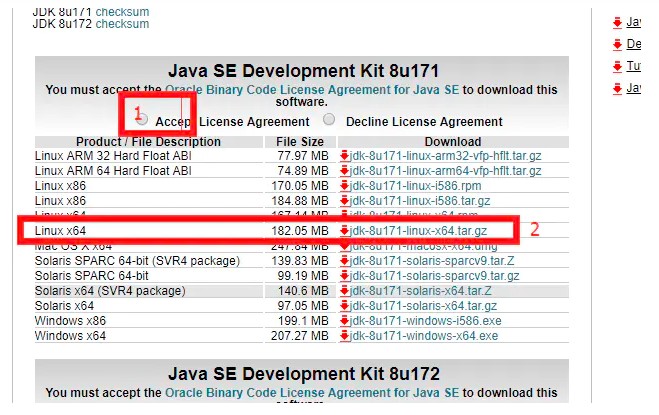Download jdk-8u171-solaris-x64.tar.Z
The height and width of the screenshot is (415, 659).
421,291
